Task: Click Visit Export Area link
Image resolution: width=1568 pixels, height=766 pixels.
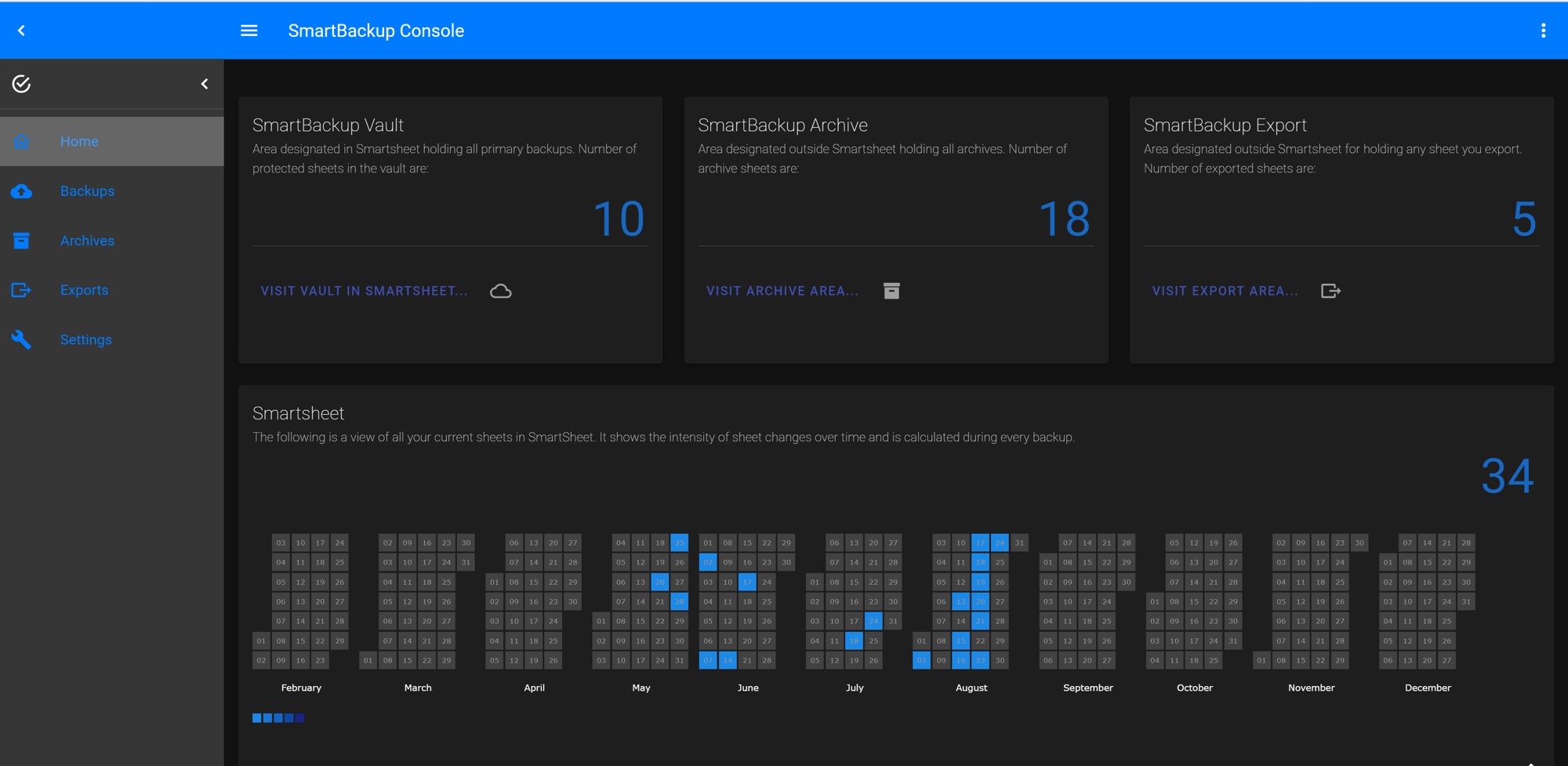Action: pyautogui.click(x=1225, y=291)
